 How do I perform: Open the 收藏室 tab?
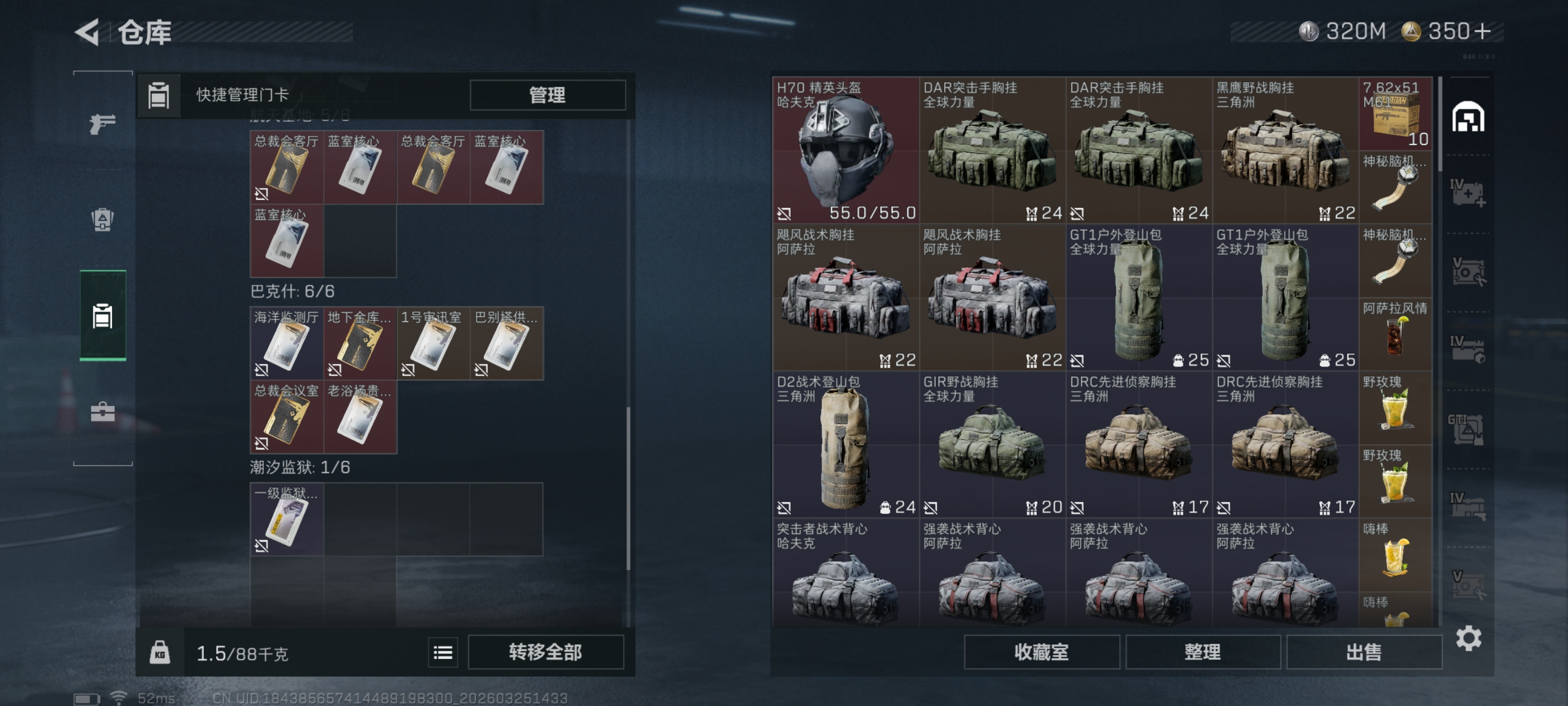1041,652
